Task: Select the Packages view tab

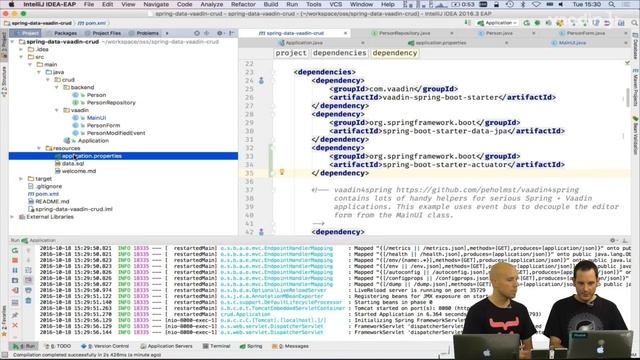Action: pos(65,33)
